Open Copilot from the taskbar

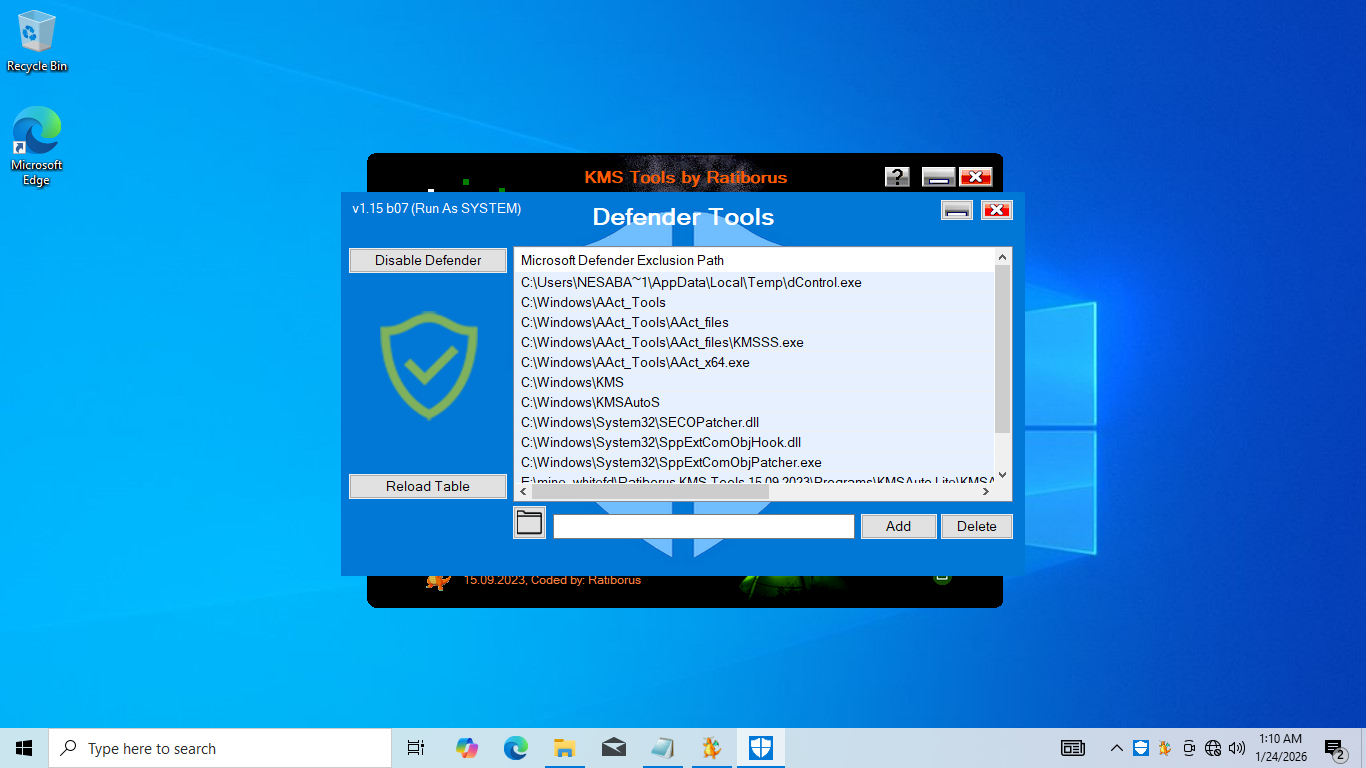point(467,748)
